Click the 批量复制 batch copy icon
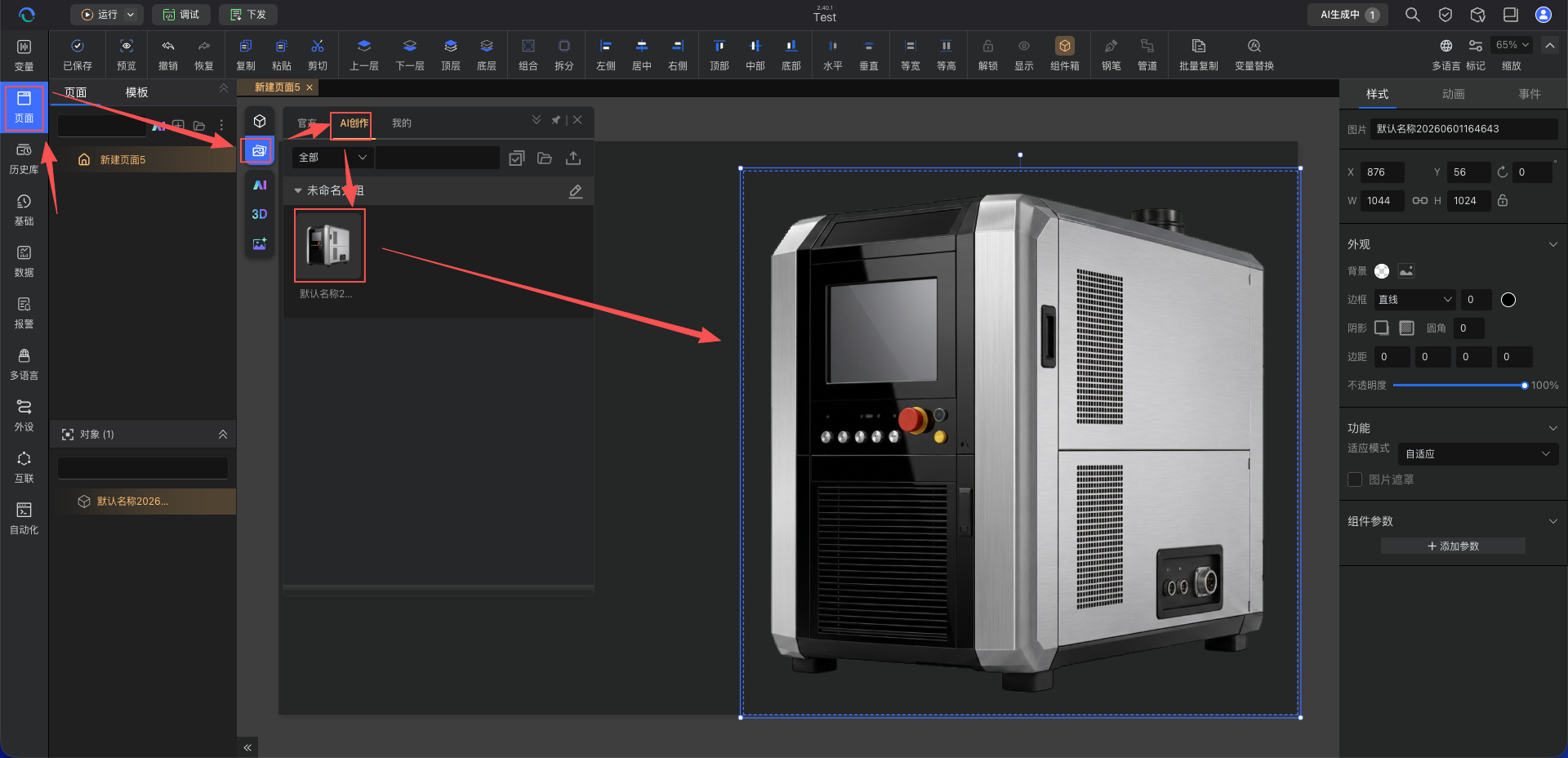 click(x=1198, y=54)
